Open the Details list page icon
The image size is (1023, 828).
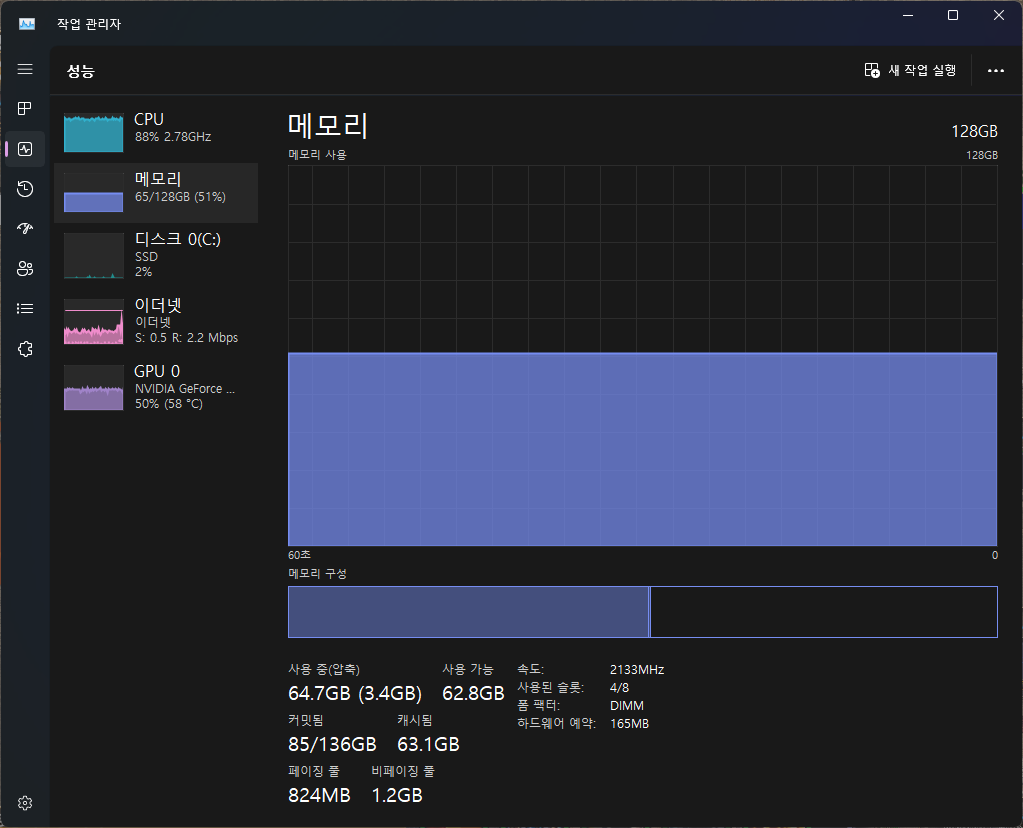tap(25, 309)
